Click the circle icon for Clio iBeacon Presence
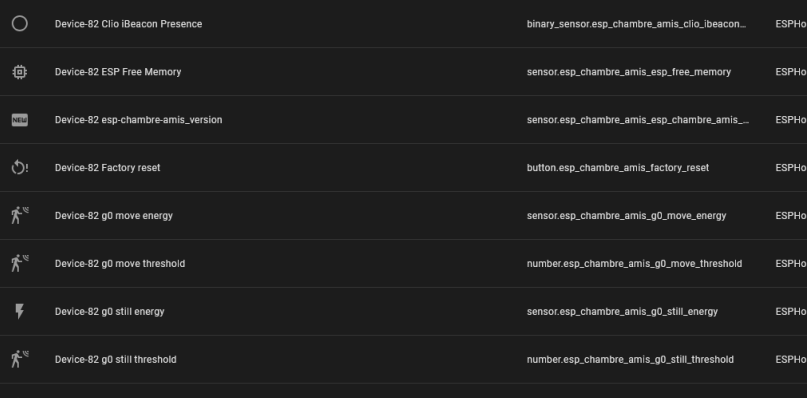This screenshot has width=807, height=398. 20,24
